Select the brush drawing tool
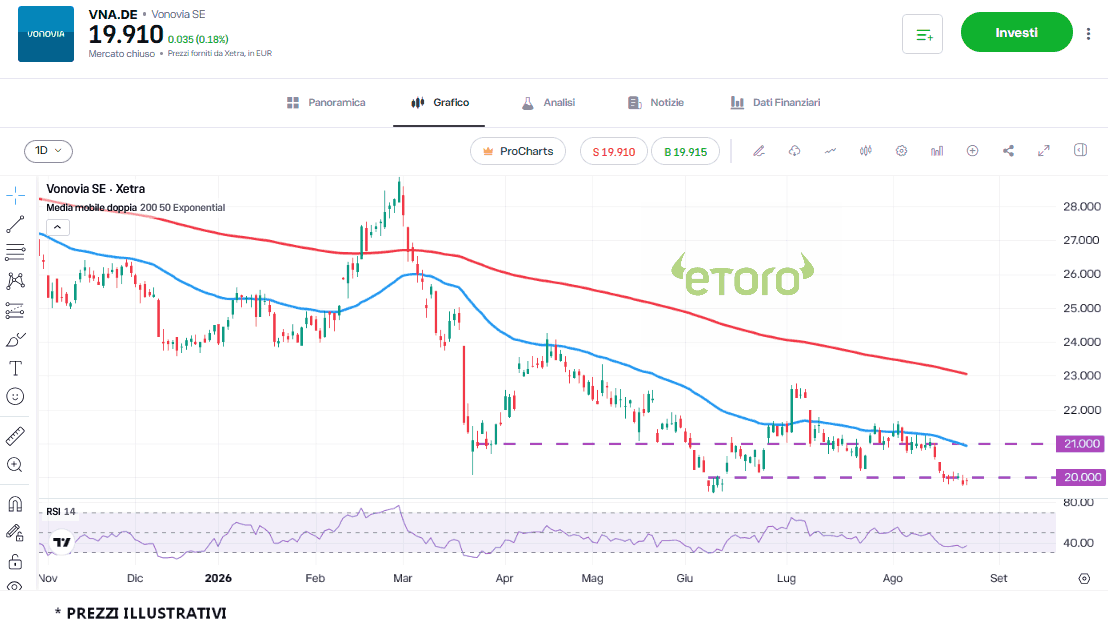Screen dimensions: 1108x623 [16, 340]
